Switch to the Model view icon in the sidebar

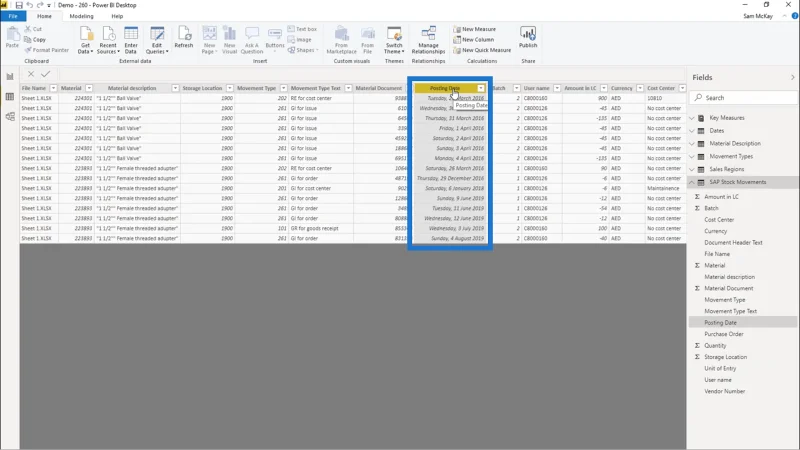pos(10,117)
